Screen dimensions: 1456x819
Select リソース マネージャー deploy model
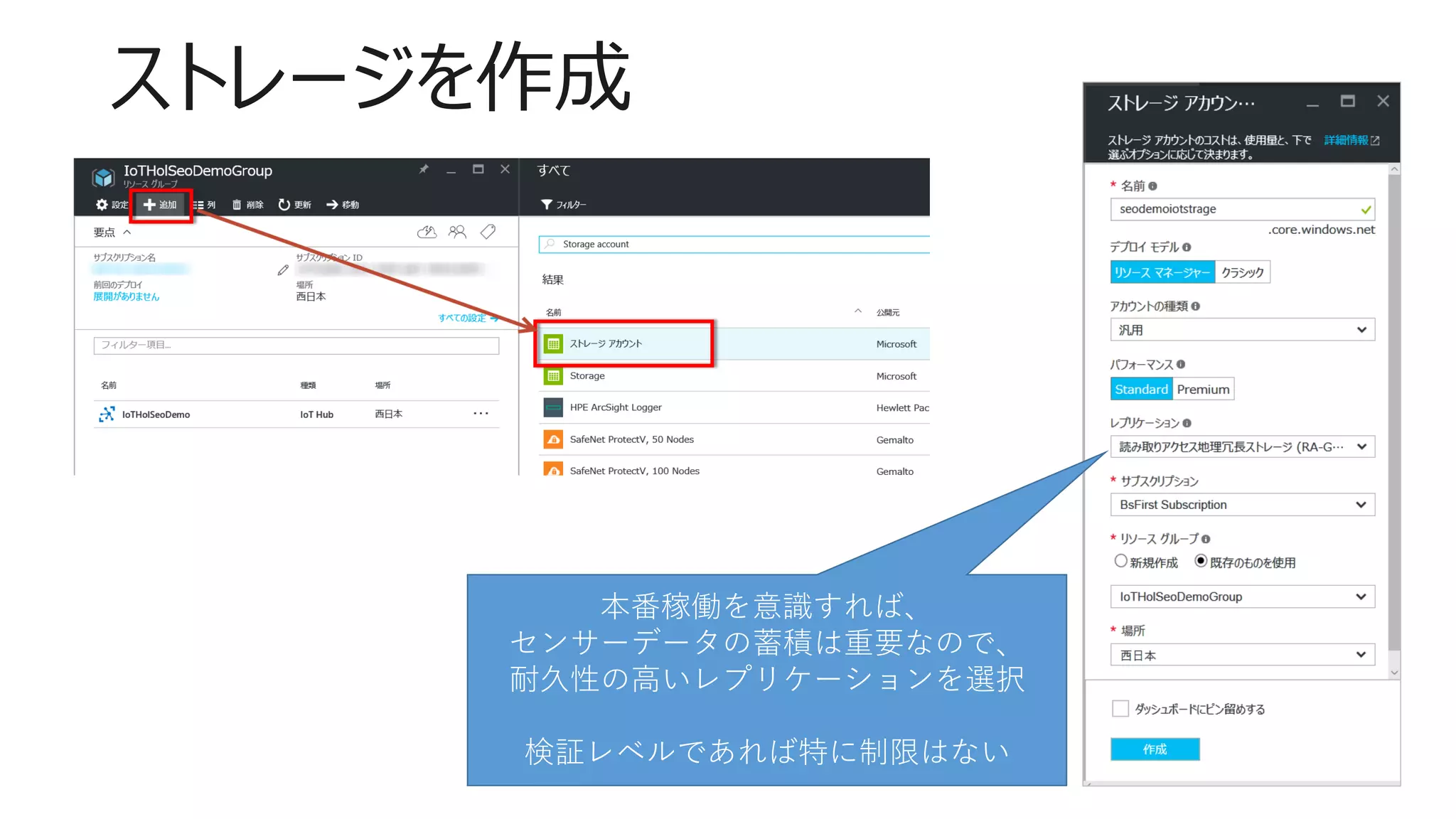[1162, 272]
